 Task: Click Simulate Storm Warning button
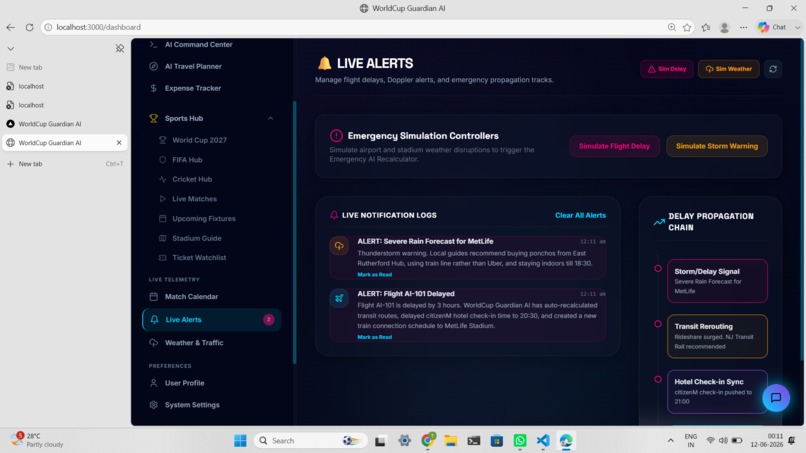click(717, 146)
